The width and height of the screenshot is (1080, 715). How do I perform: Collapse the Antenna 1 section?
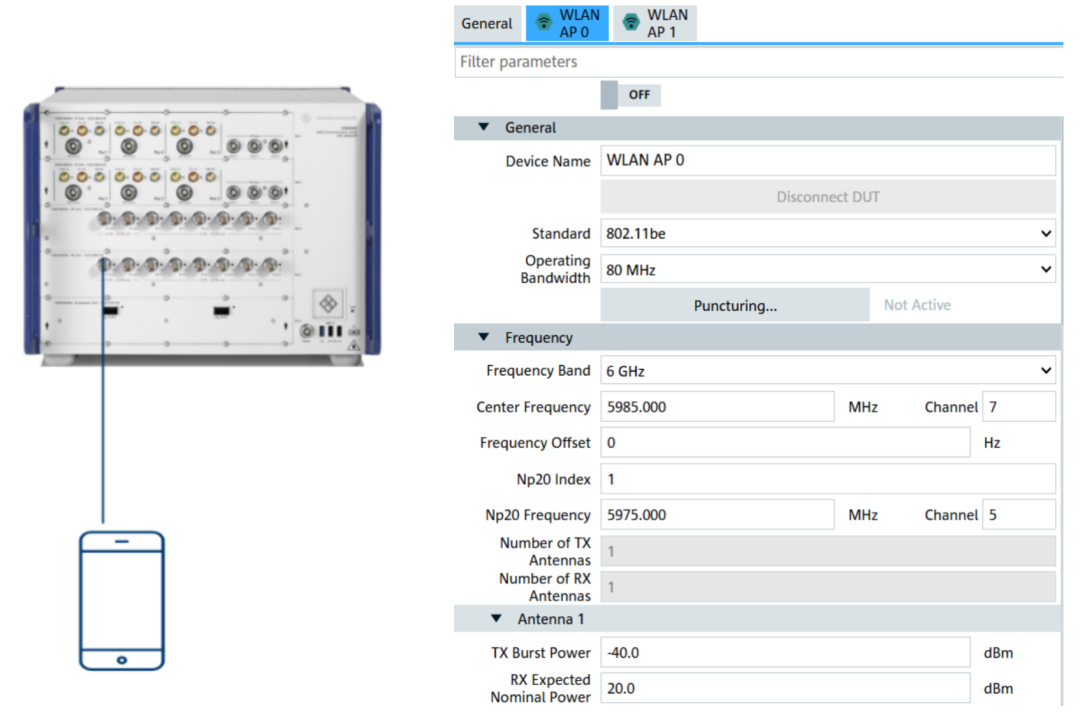tap(497, 619)
